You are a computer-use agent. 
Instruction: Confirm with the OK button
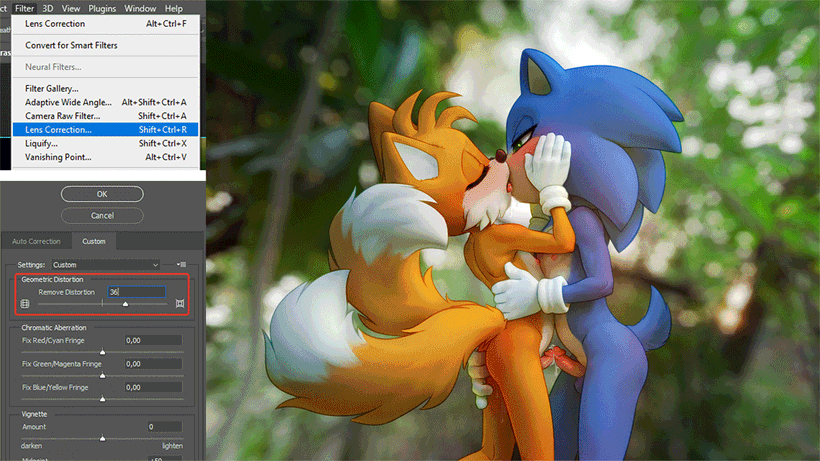[x=102, y=194]
